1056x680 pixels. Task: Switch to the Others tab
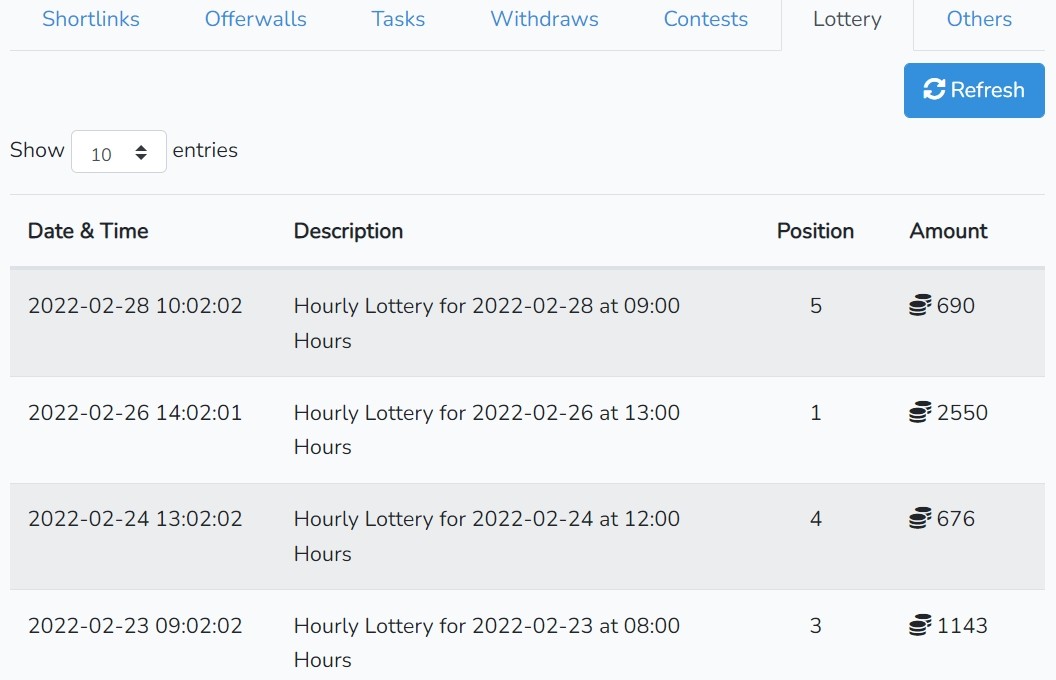point(979,19)
